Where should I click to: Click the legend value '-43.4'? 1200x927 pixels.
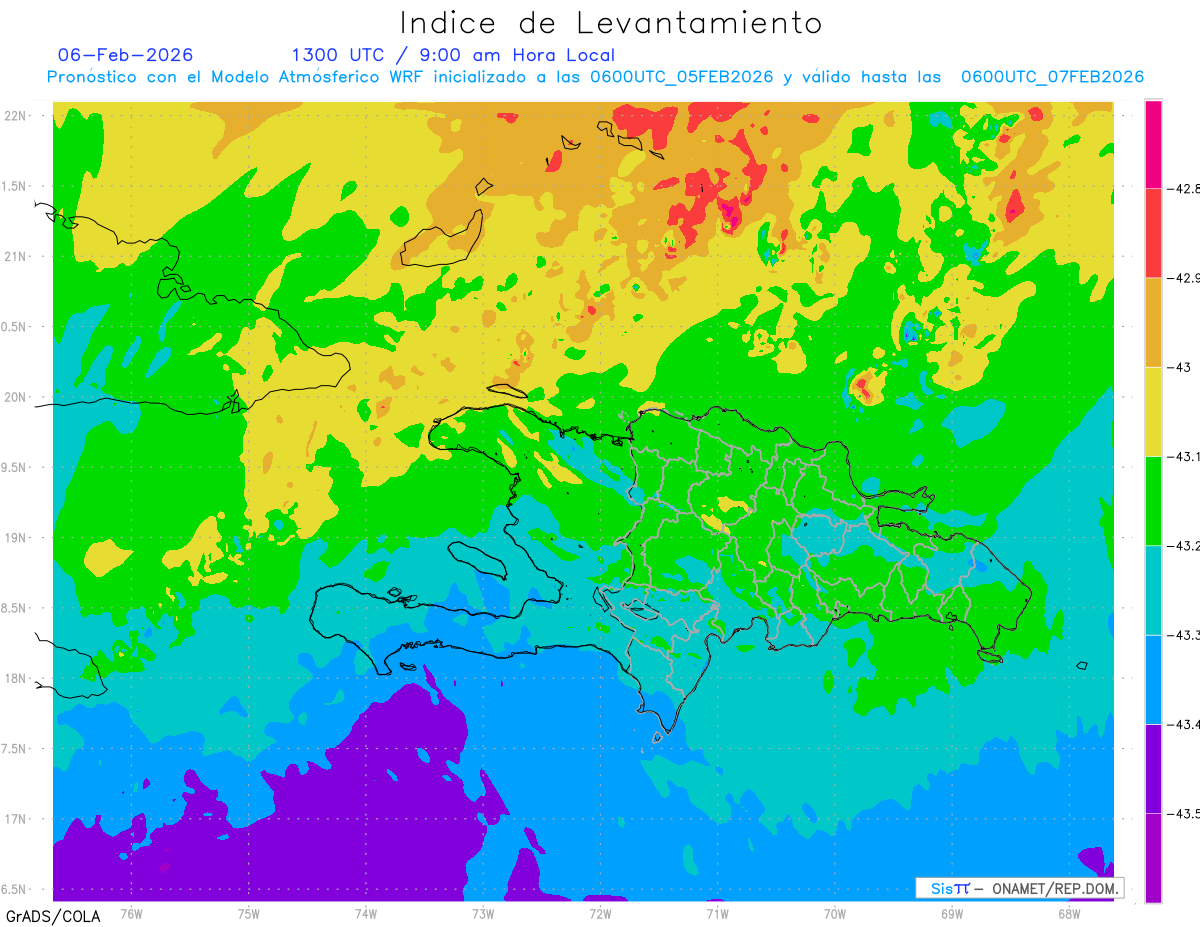[x=1182, y=724]
